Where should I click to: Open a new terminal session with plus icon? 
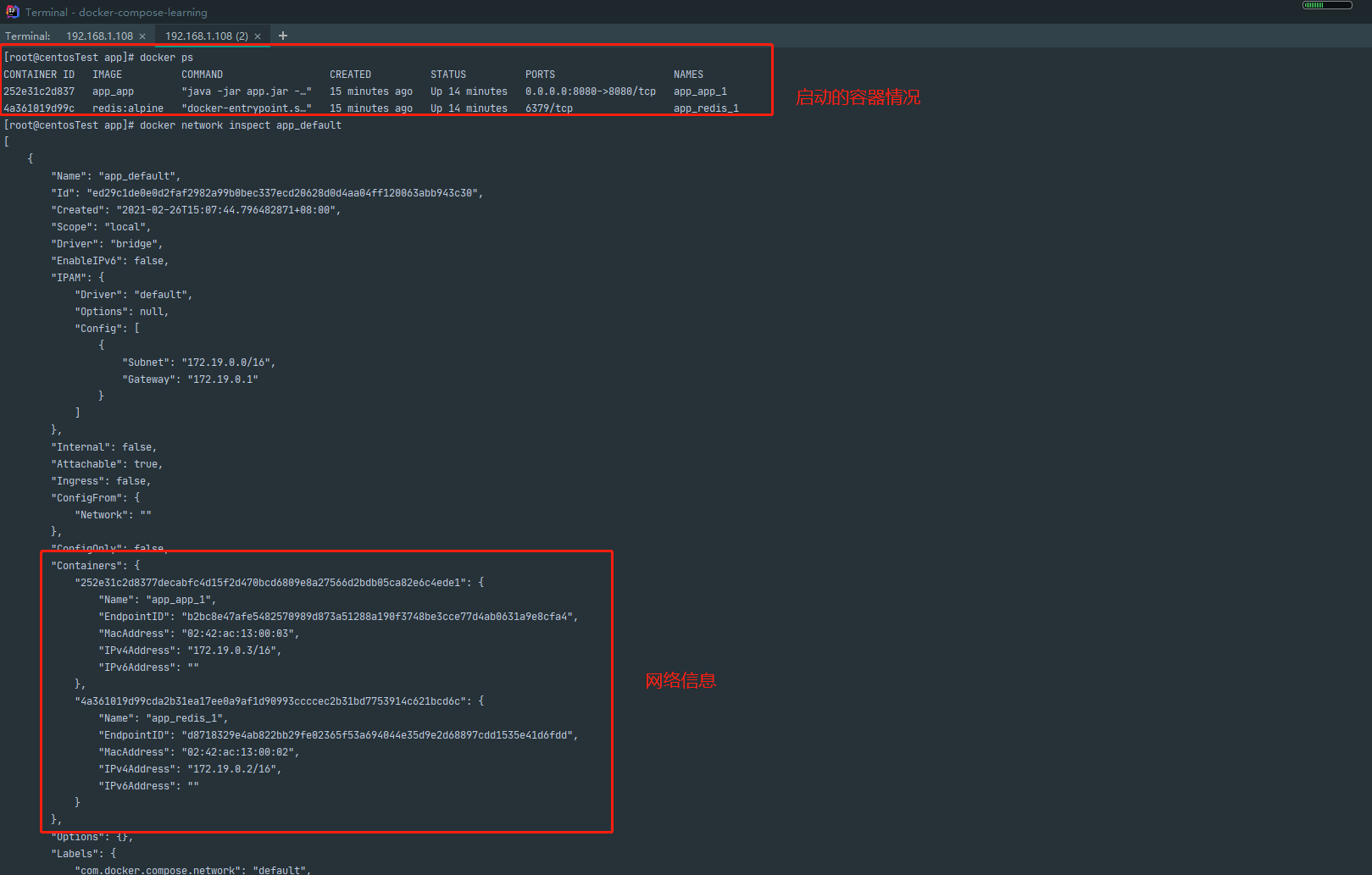[x=283, y=36]
